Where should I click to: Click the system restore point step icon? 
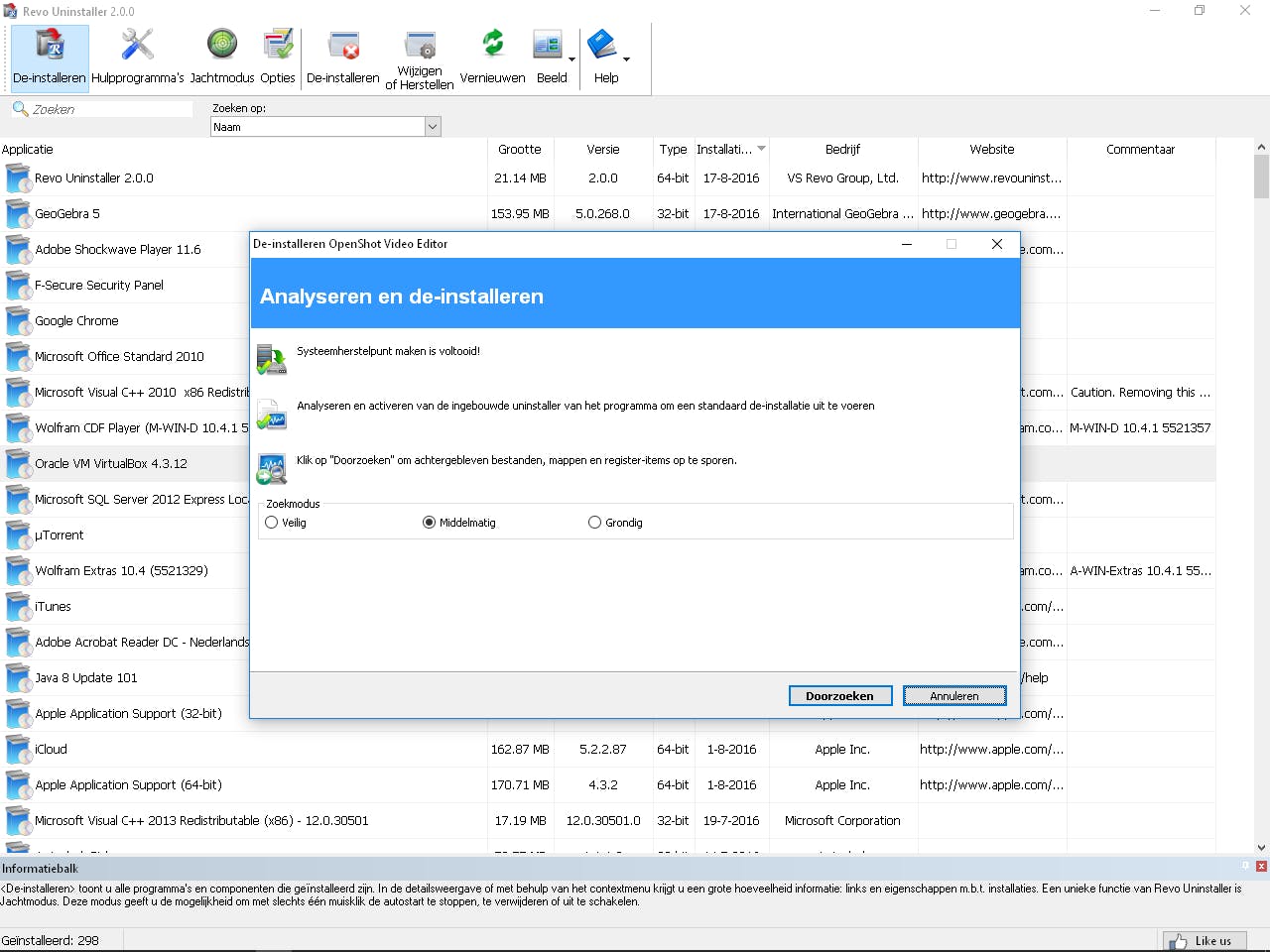pyautogui.click(x=271, y=359)
